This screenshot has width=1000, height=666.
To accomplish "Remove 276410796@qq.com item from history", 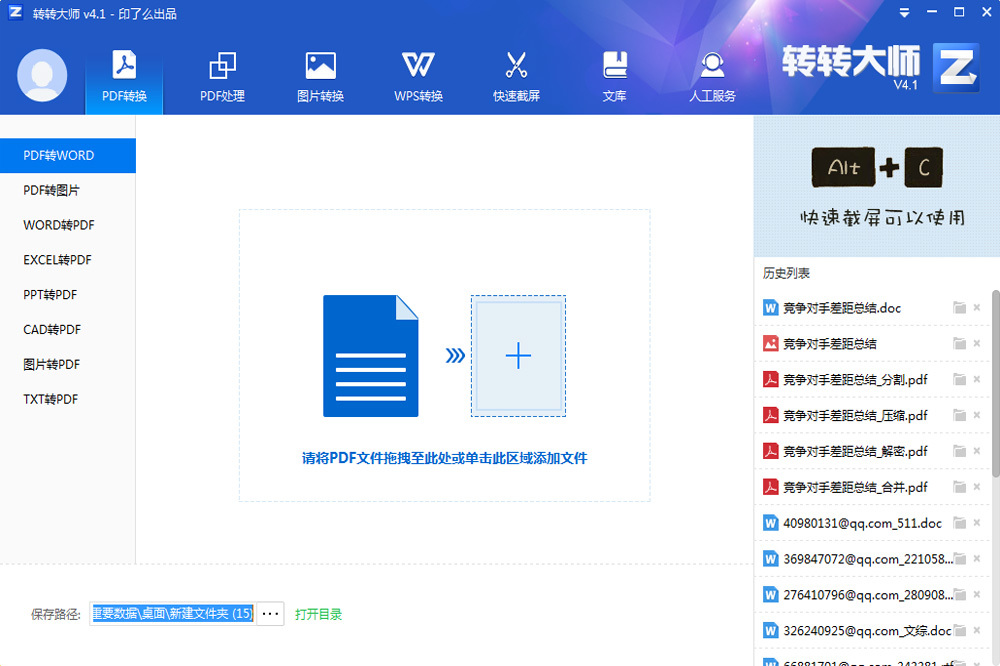I will coord(976,594).
